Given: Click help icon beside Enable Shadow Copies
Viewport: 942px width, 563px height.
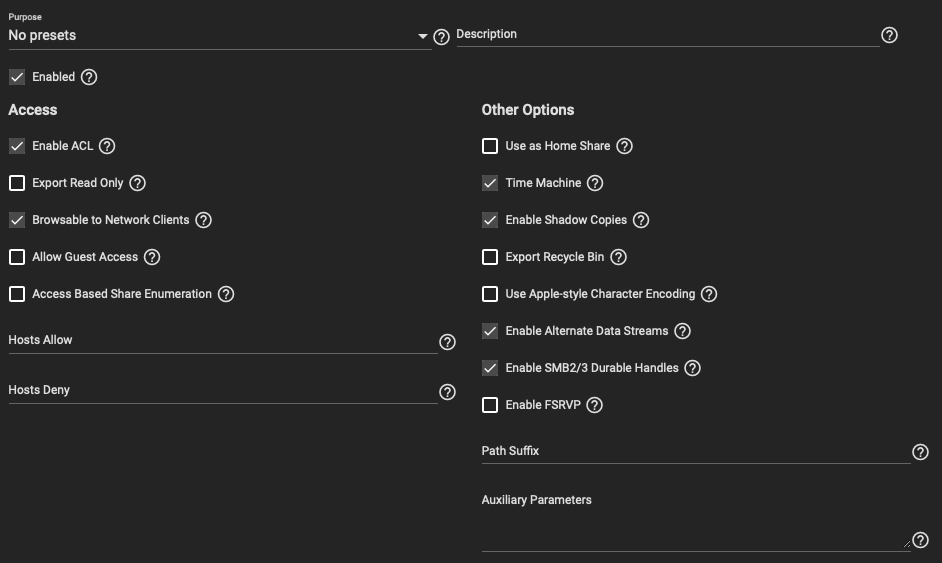Looking at the screenshot, I should coord(641,220).
